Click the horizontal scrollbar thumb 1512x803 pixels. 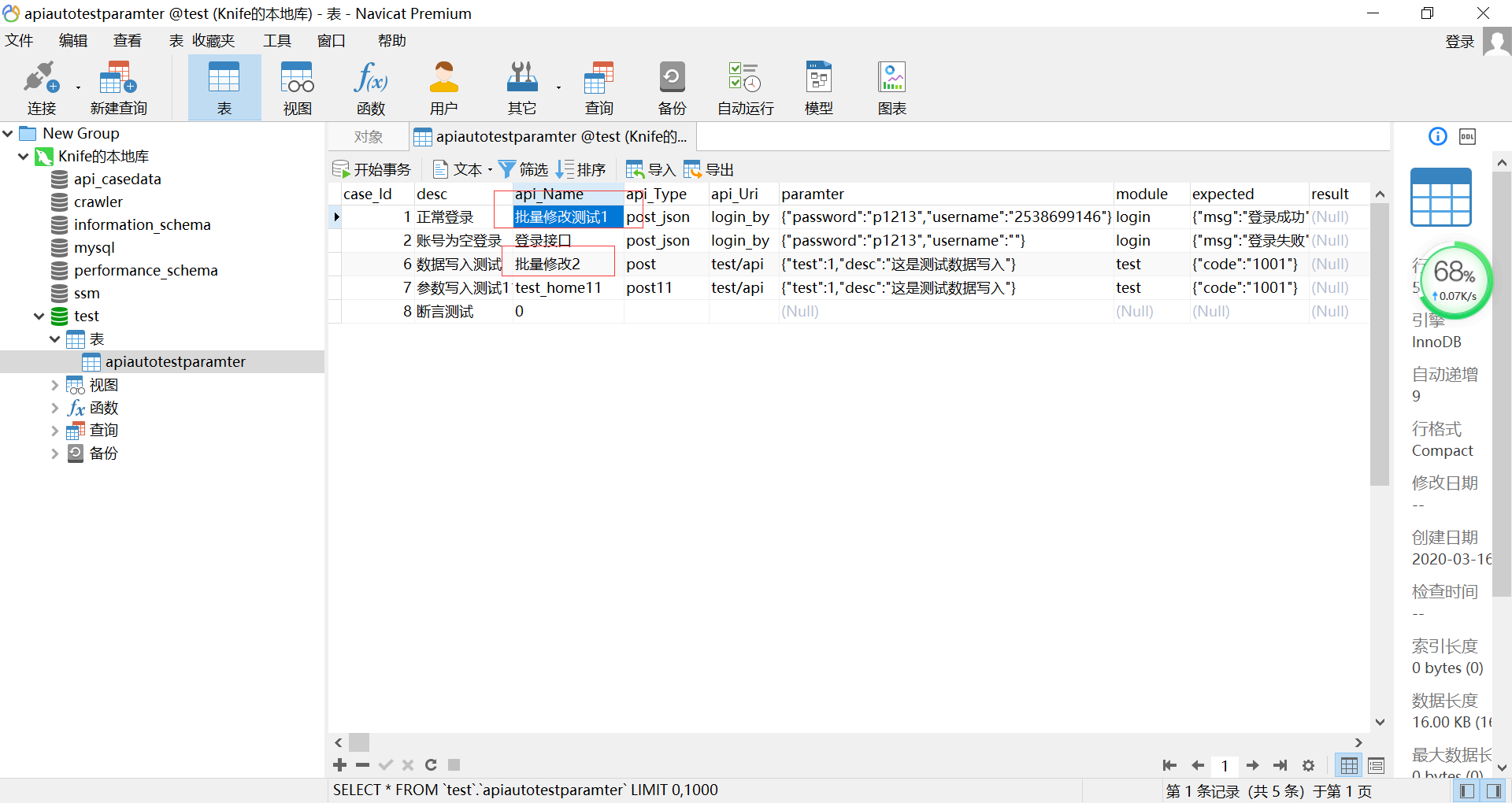click(x=359, y=742)
